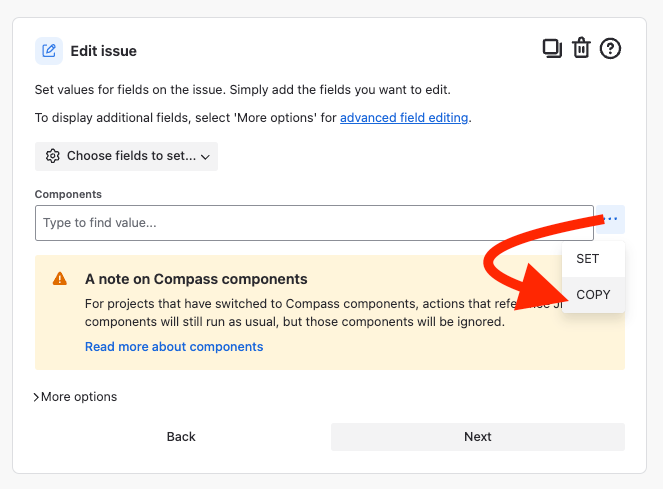Focus the Components value input field

[x=314, y=223]
